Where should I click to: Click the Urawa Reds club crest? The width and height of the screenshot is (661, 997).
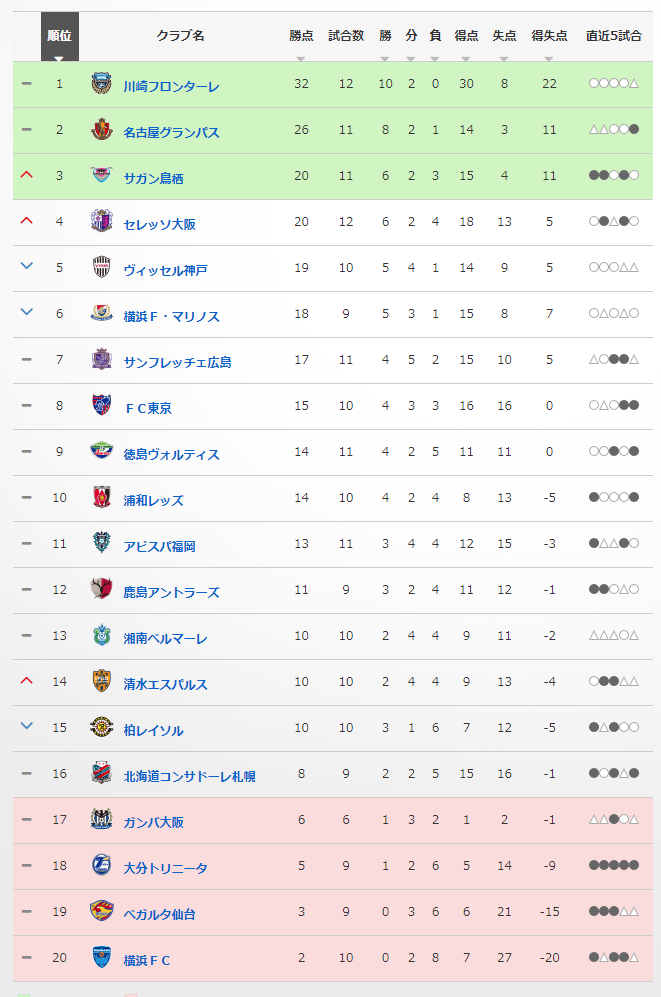(102, 497)
